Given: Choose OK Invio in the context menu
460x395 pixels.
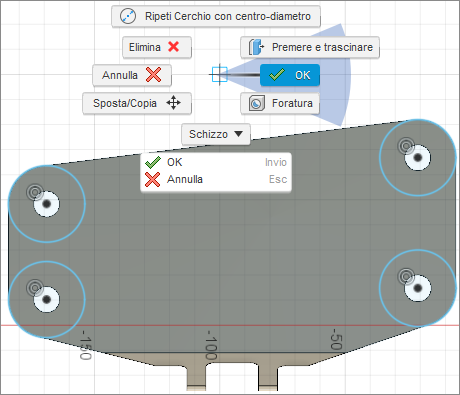Looking at the screenshot, I should tap(216, 162).
